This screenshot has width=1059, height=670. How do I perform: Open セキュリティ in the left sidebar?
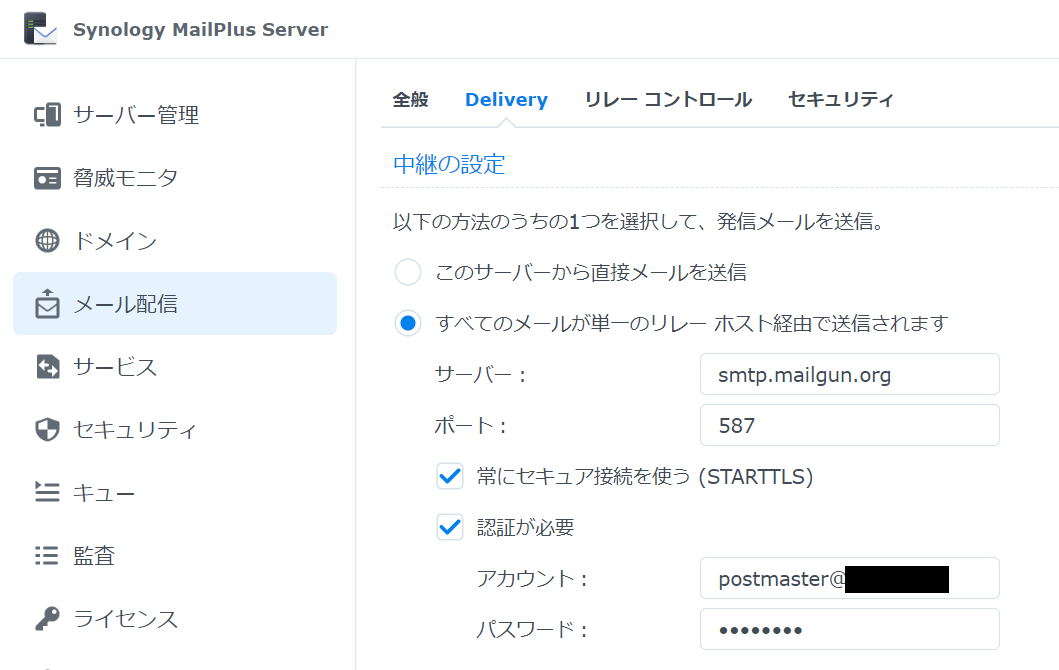pyautogui.click(x=175, y=430)
